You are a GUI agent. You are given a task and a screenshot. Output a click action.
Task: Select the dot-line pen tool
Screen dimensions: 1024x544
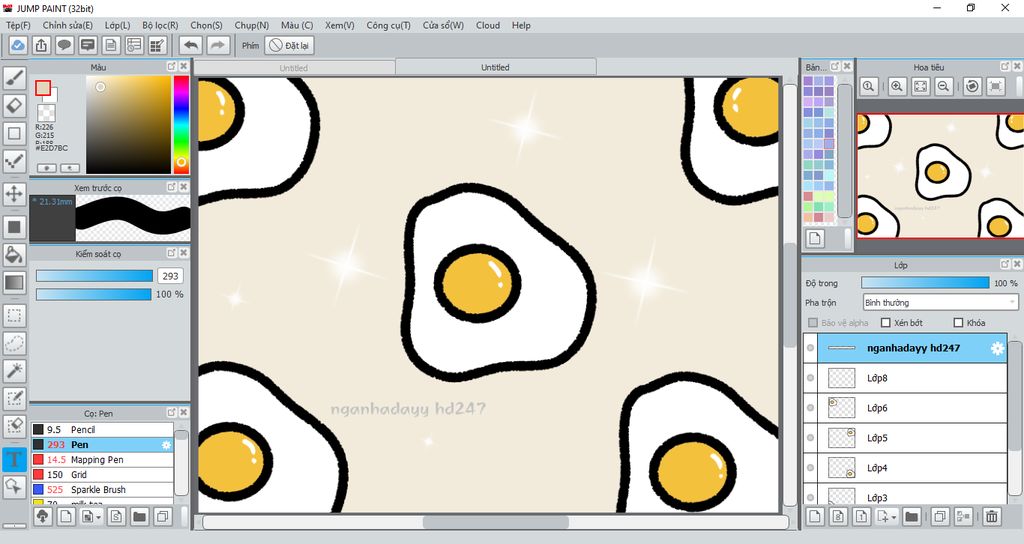tap(14, 161)
